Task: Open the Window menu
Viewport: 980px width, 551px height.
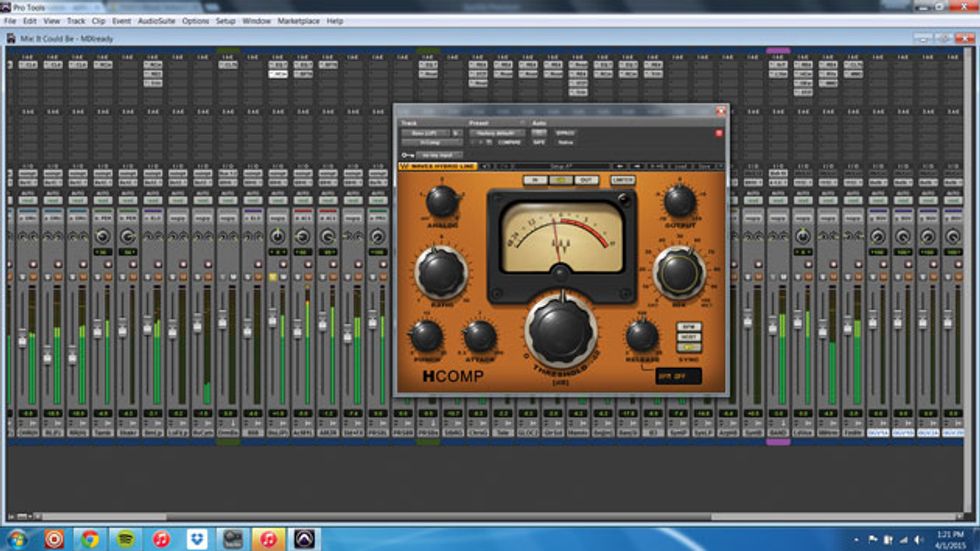Action: (256, 21)
